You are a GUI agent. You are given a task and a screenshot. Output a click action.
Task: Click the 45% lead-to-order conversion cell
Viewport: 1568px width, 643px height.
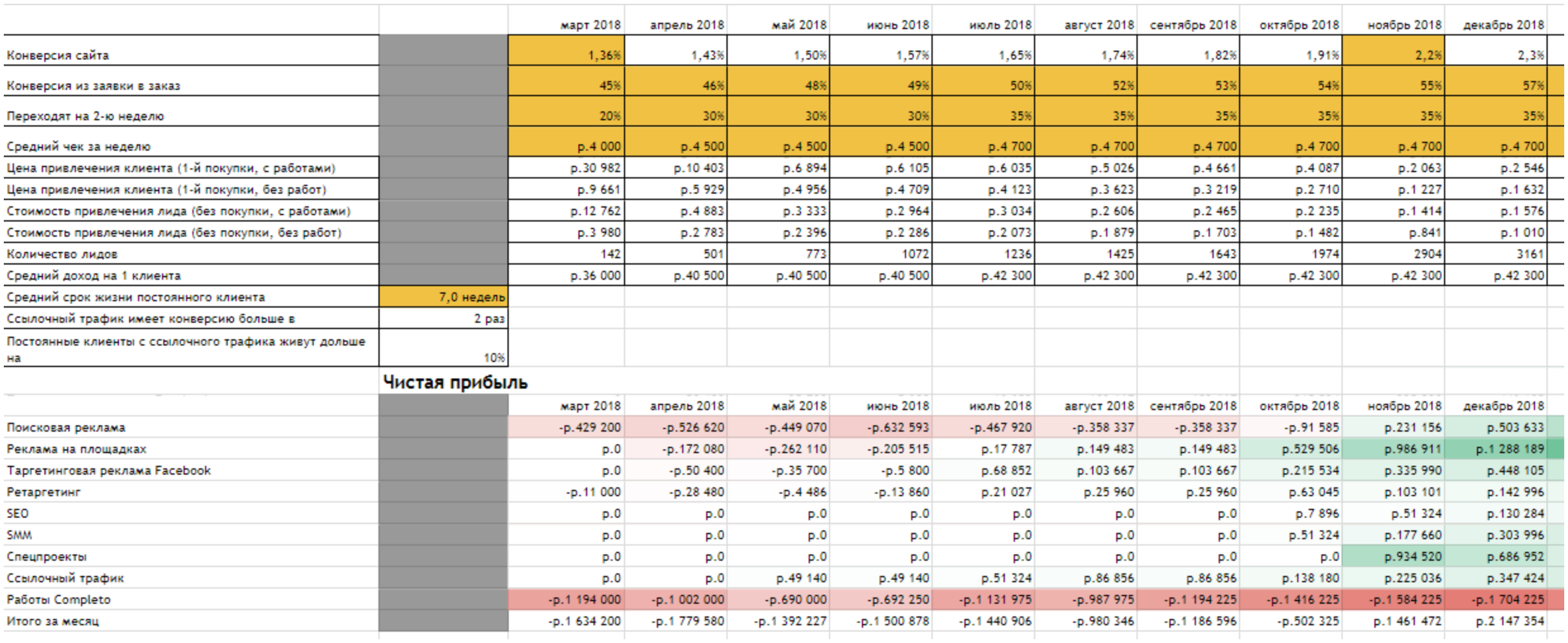tap(566, 80)
